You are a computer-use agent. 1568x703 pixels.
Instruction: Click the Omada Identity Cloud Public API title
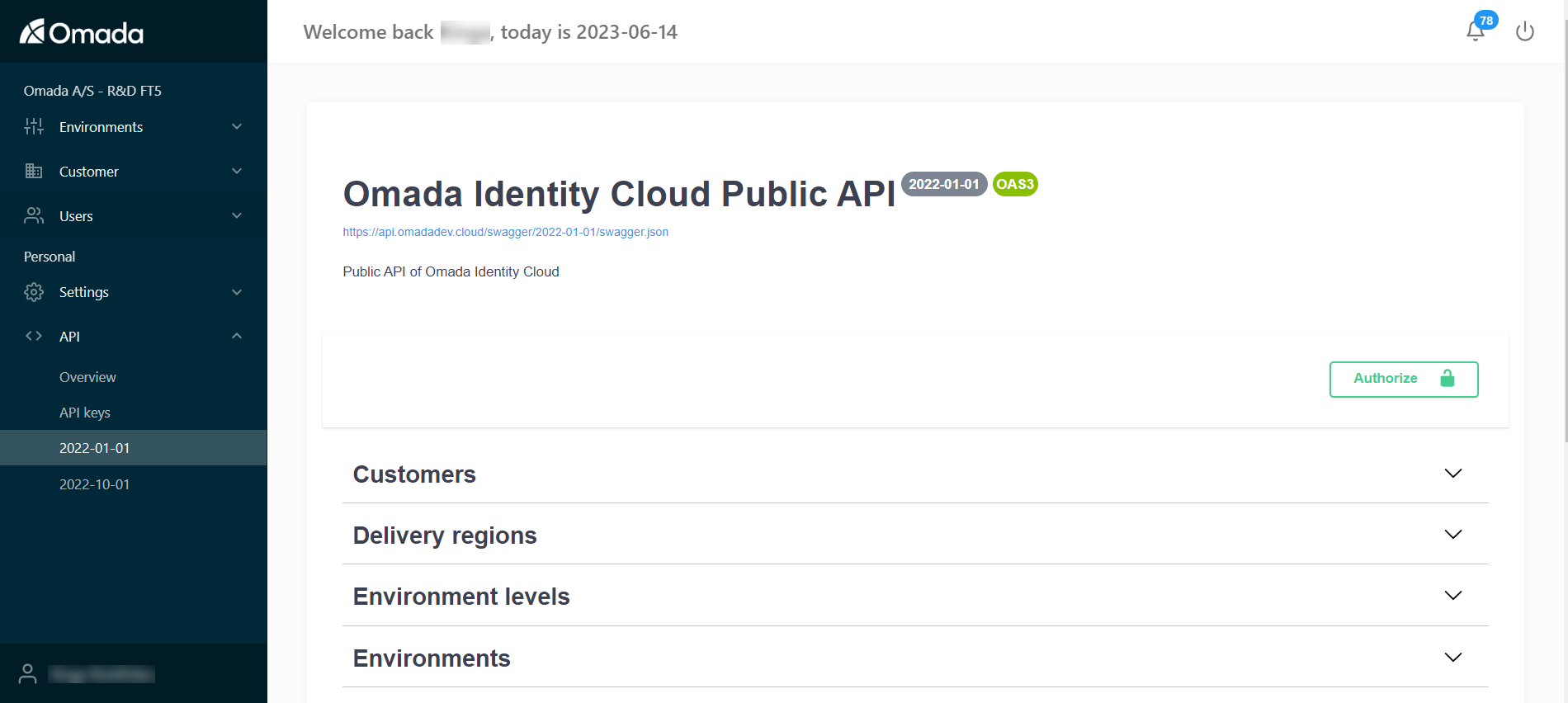click(x=619, y=194)
